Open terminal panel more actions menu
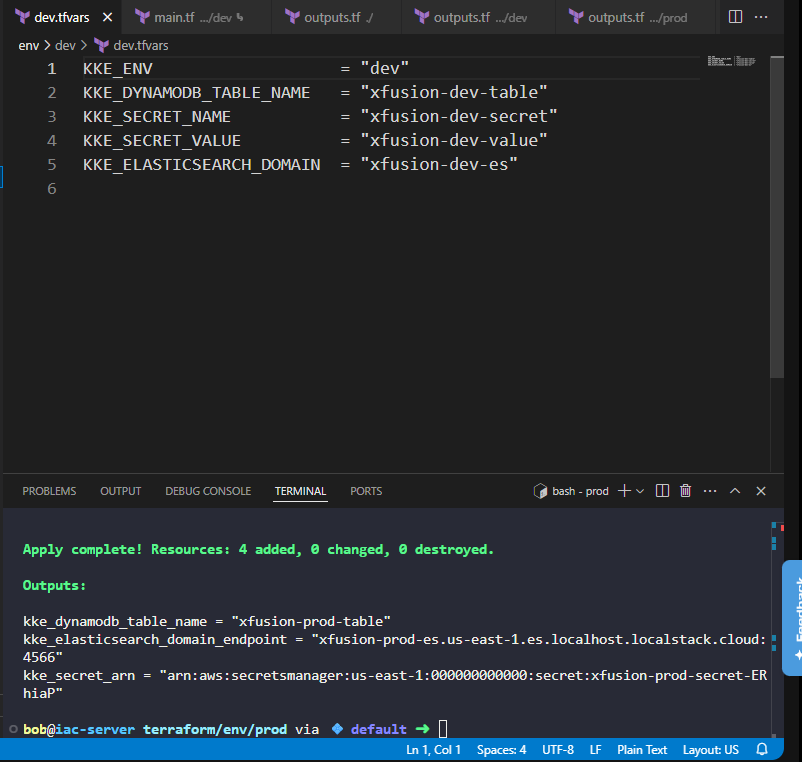The image size is (802, 762). [710, 491]
